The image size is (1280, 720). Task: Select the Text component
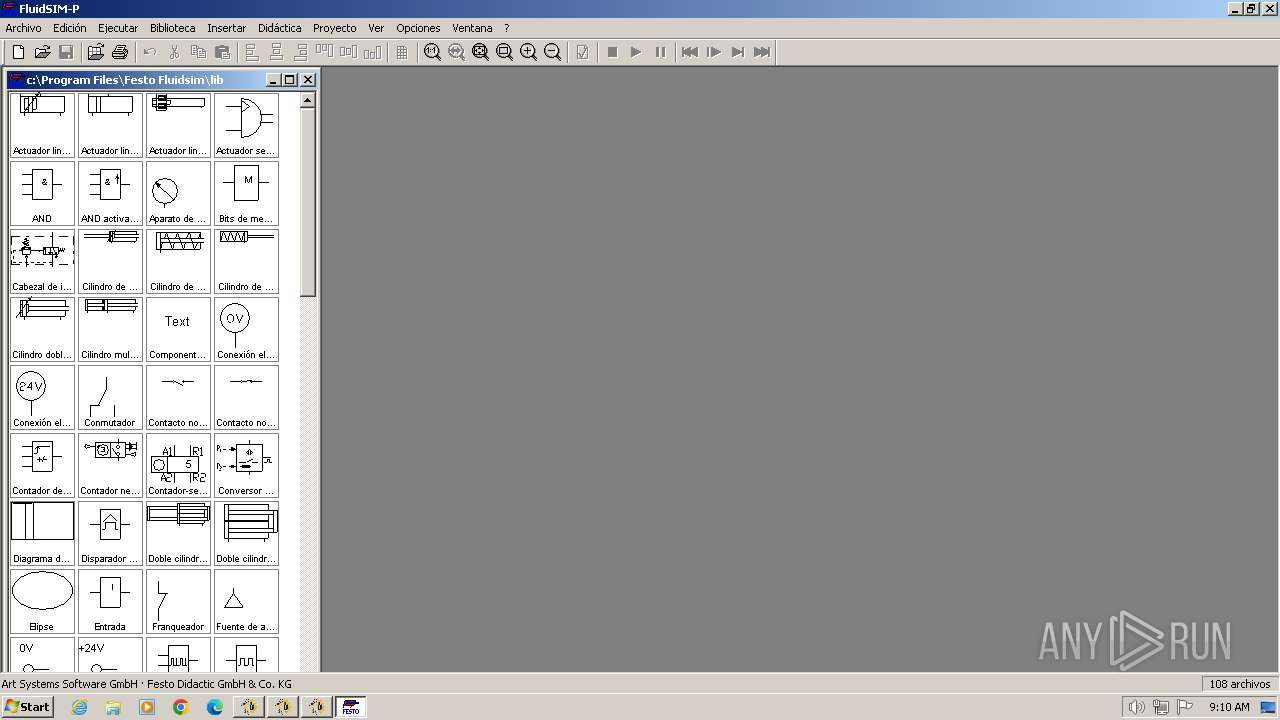[x=178, y=330]
